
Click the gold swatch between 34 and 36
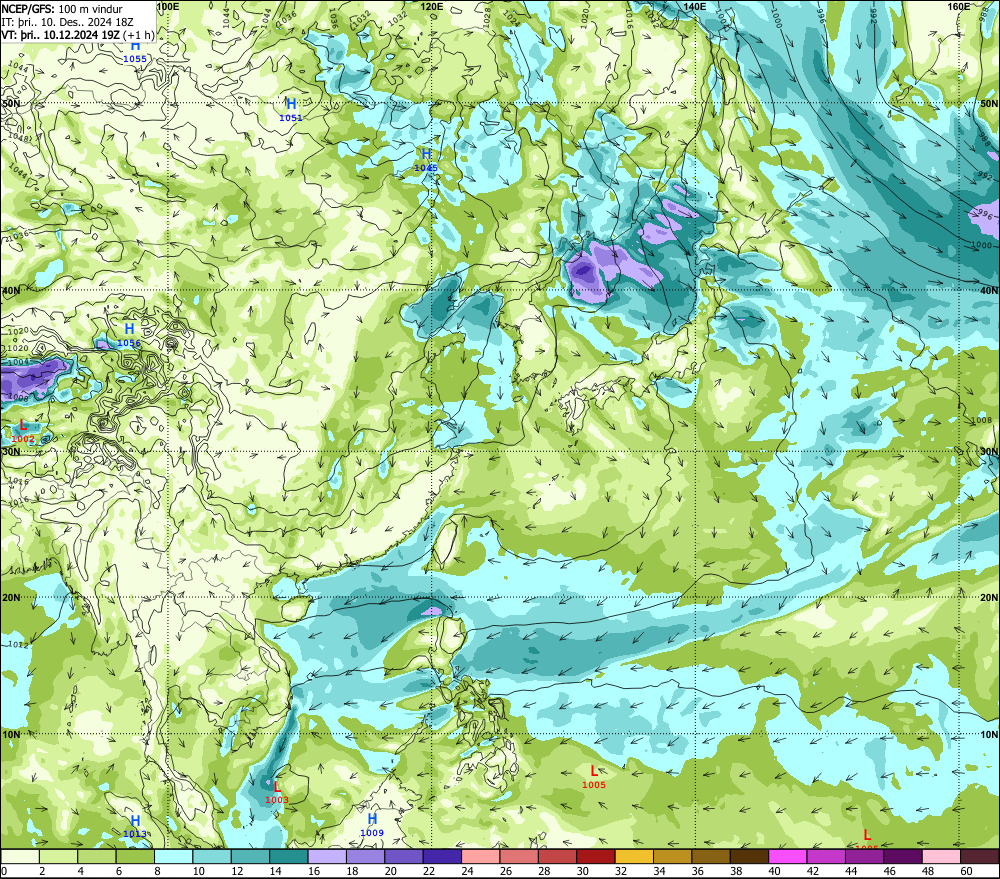tap(672, 857)
